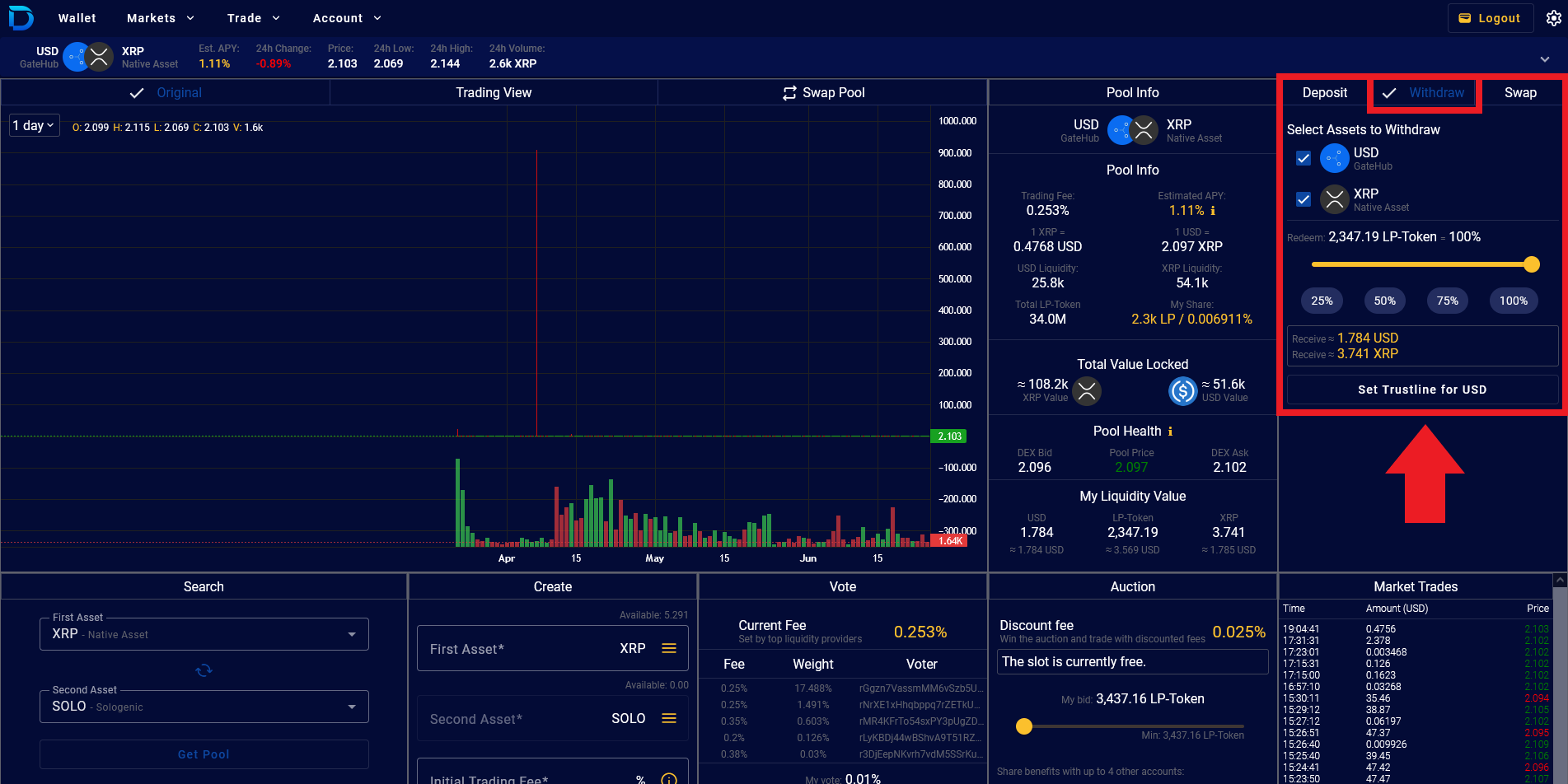
Task: Uncheck the USD GateHub withdraw checkbox
Action: 1304,158
